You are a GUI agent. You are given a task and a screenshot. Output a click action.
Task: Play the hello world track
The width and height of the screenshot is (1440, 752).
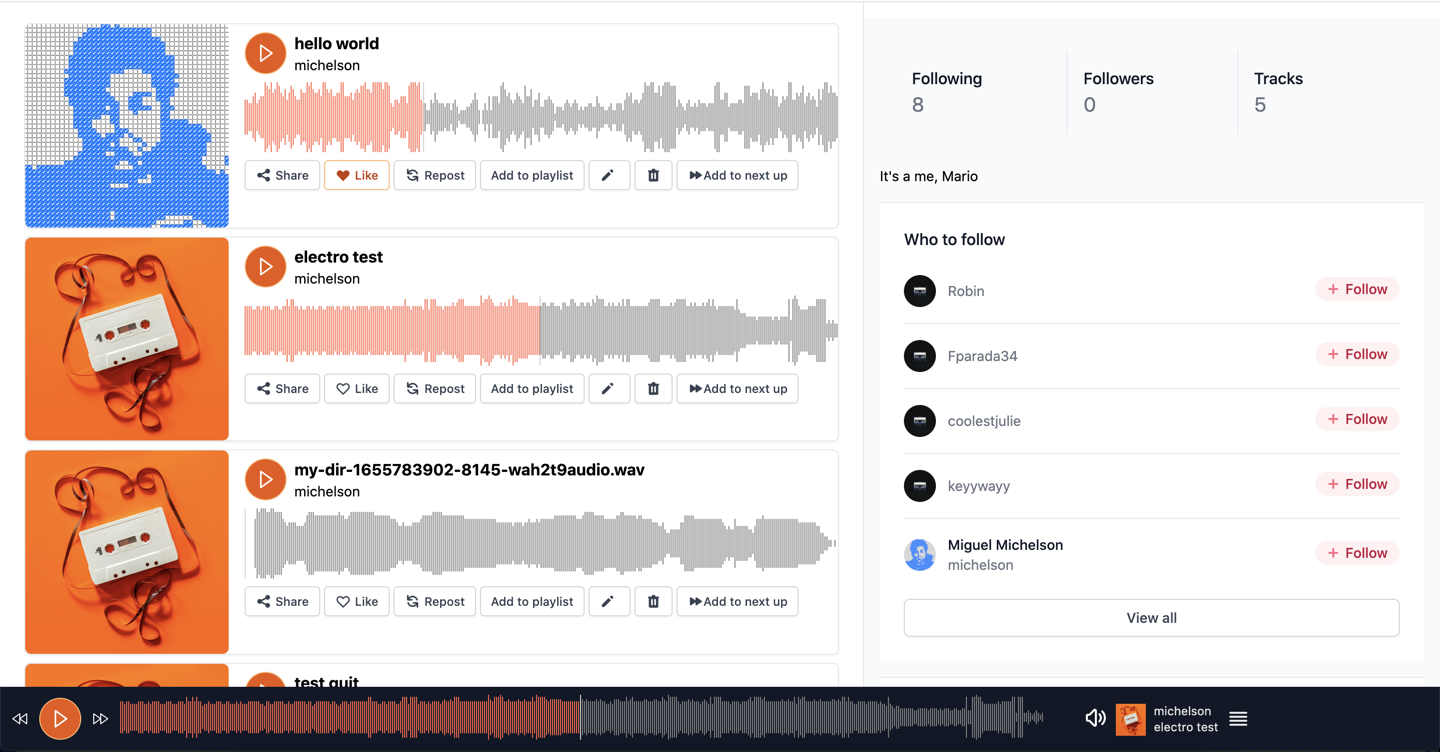(265, 54)
